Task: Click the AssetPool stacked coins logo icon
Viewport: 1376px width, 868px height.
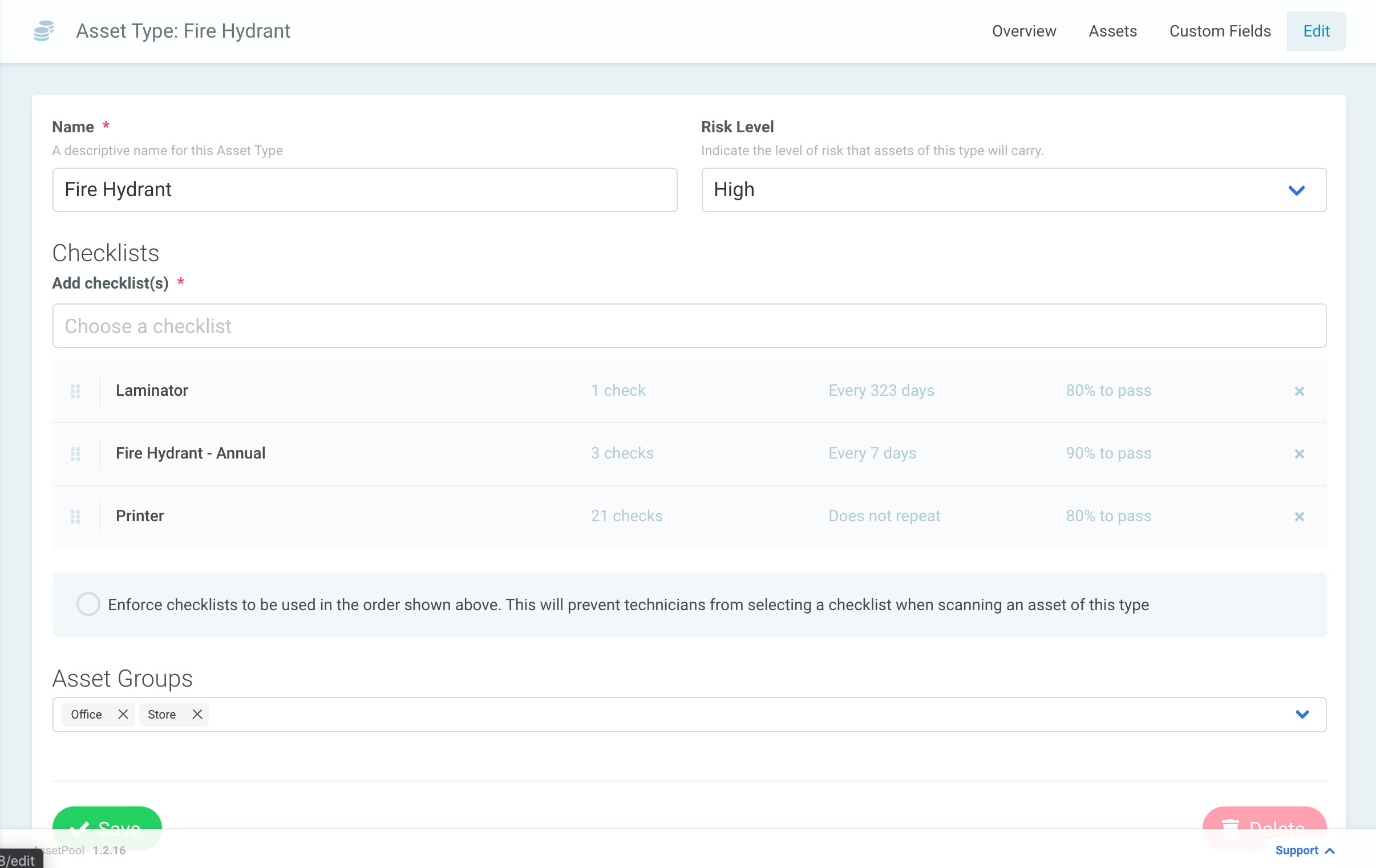Action: pos(44,31)
